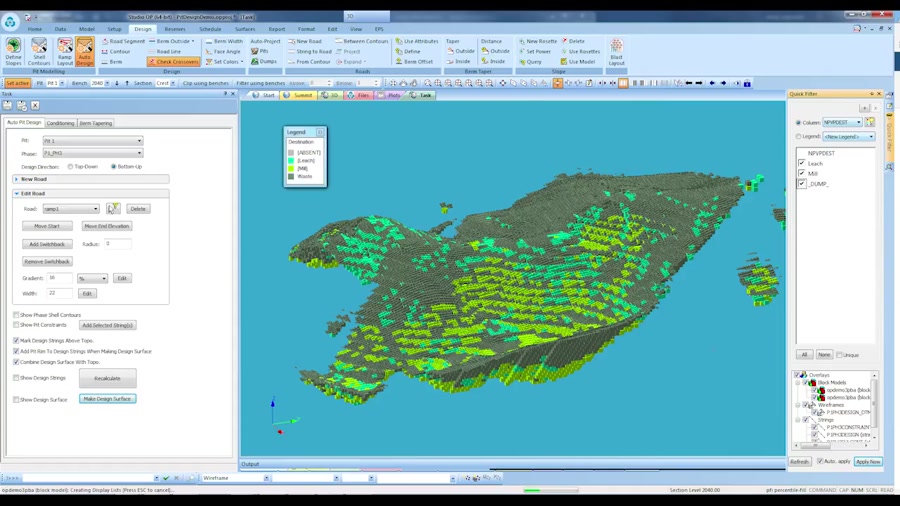The width and height of the screenshot is (900, 506).
Task: Click the pick-road icon beside ramp1 dropdown
Action: point(113,209)
